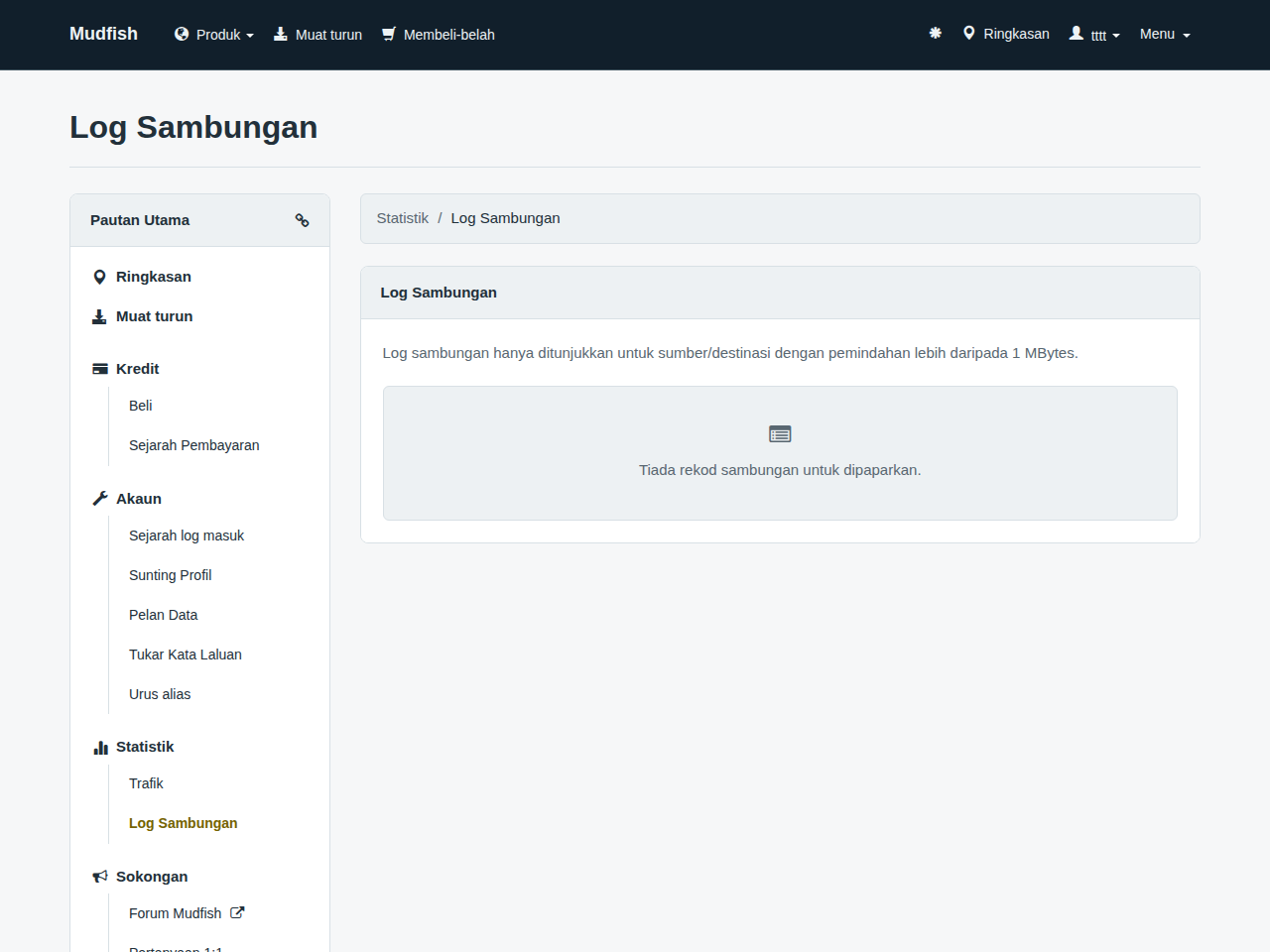1270x952 pixels.
Task: Click the Akaun section heading
Action: (x=139, y=499)
